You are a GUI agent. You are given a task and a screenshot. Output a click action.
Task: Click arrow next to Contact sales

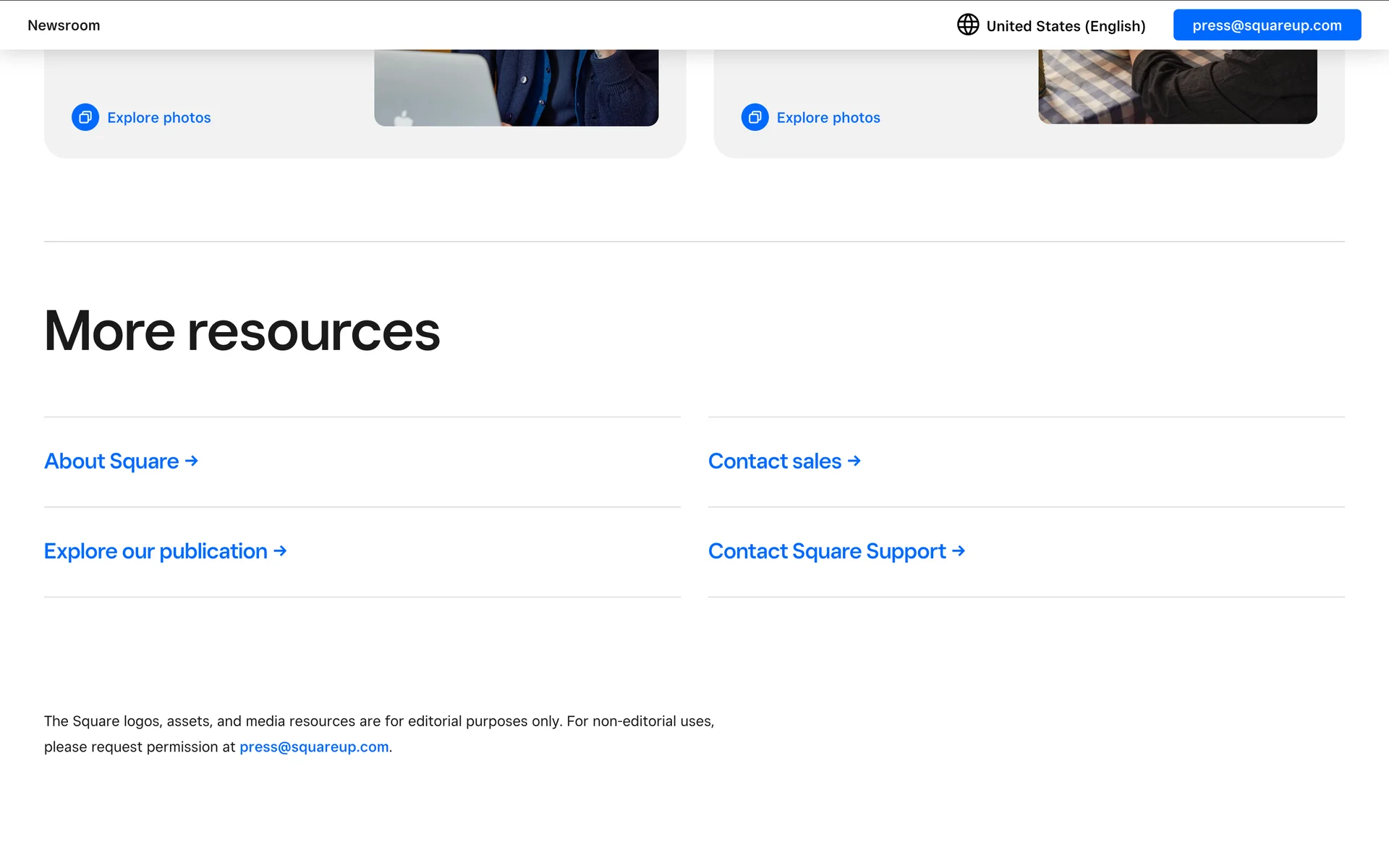(854, 461)
